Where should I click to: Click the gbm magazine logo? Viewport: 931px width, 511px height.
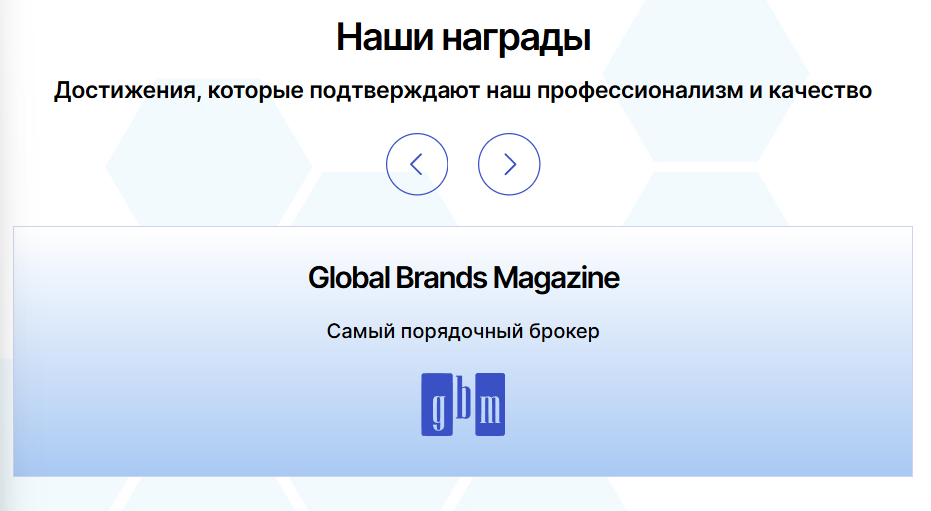point(463,404)
